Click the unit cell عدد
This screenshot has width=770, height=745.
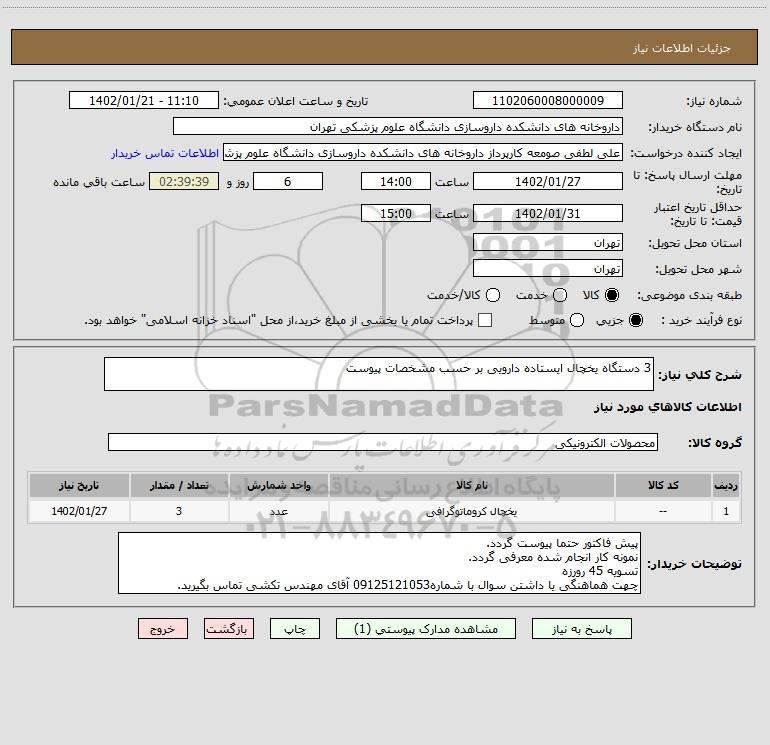[x=278, y=511]
